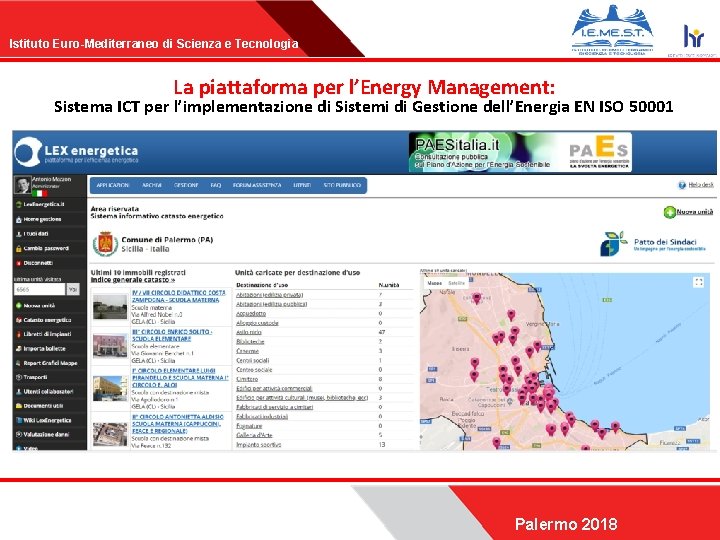Switch map to Satellite view
Image resolution: width=720 pixels, height=540 pixels.
coord(456,283)
